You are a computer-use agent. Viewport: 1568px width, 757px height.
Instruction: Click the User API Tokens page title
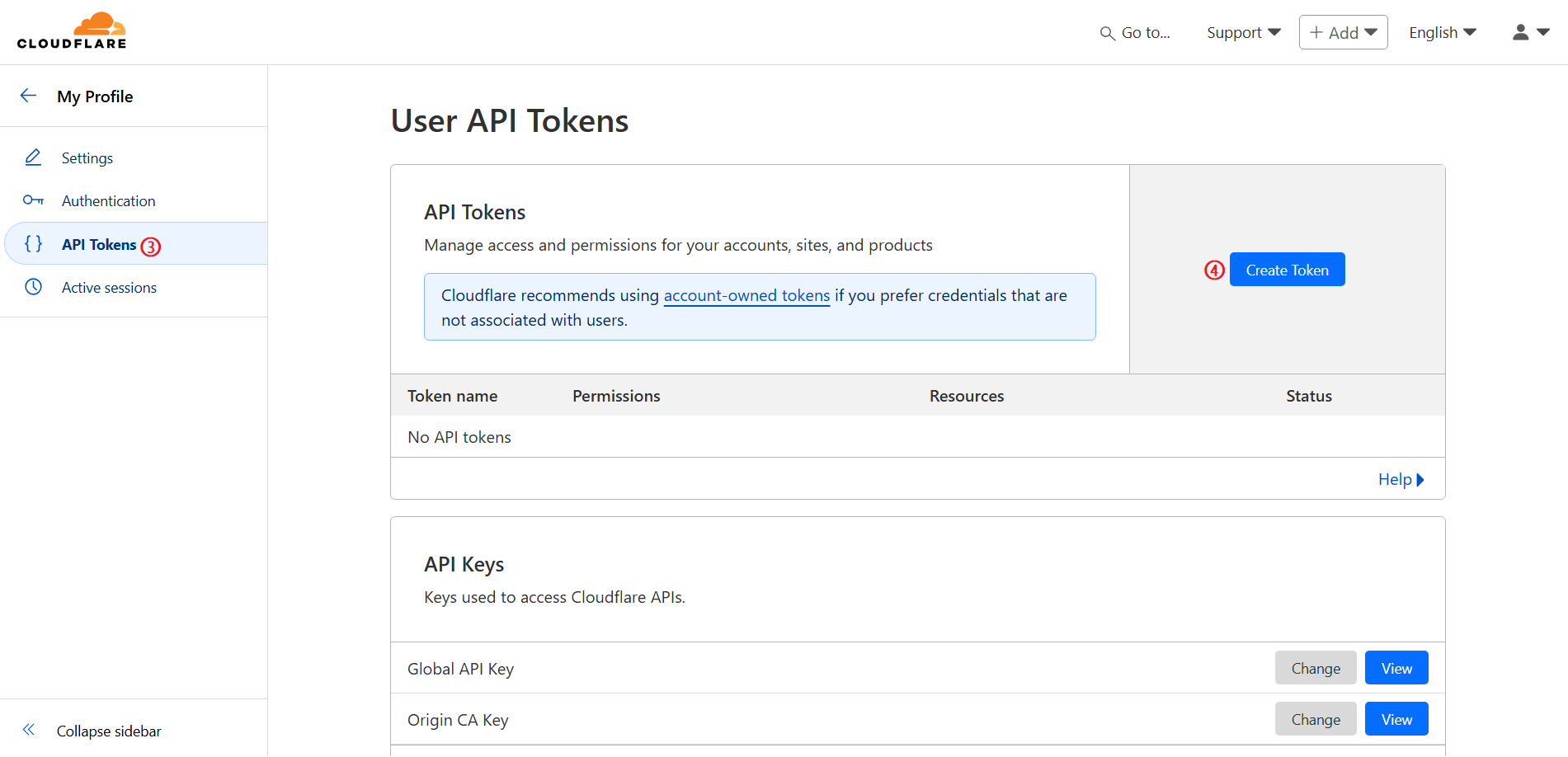pyautogui.click(x=510, y=120)
